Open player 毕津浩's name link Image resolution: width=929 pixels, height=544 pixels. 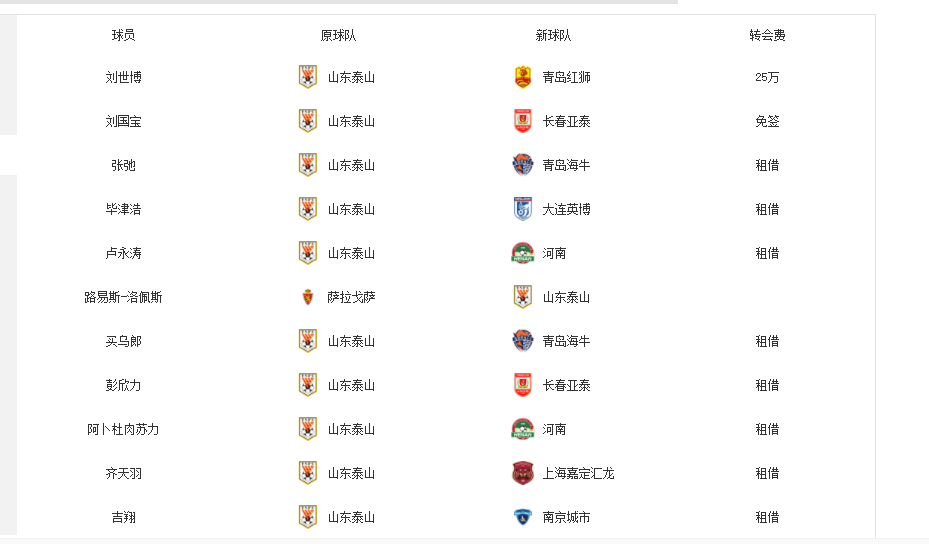tap(123, 209)
